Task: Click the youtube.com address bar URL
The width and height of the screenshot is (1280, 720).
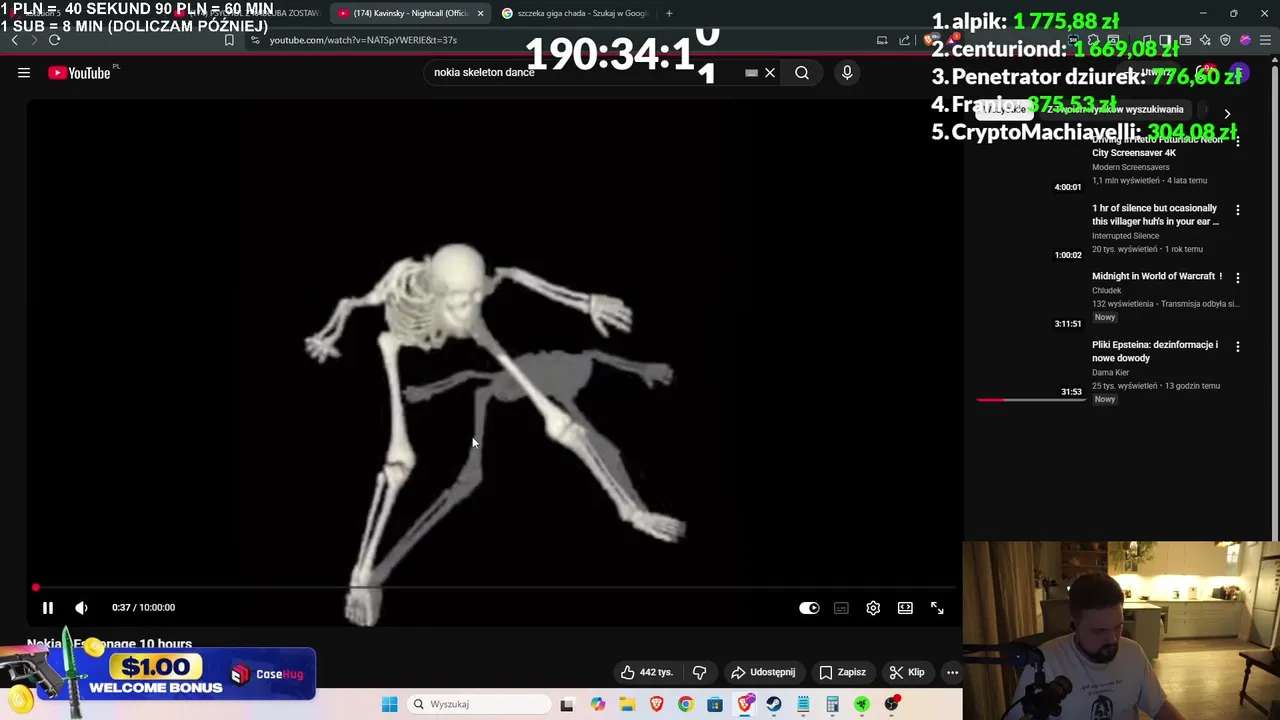Action: point(363,40)
